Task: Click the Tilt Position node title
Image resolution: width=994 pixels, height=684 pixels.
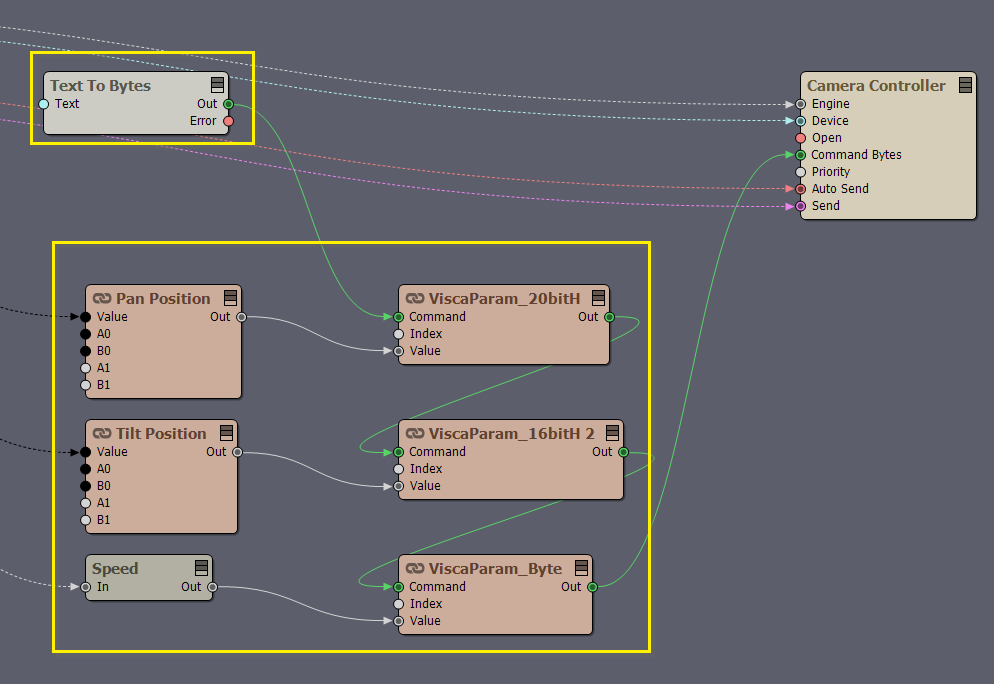Action: 161,434
